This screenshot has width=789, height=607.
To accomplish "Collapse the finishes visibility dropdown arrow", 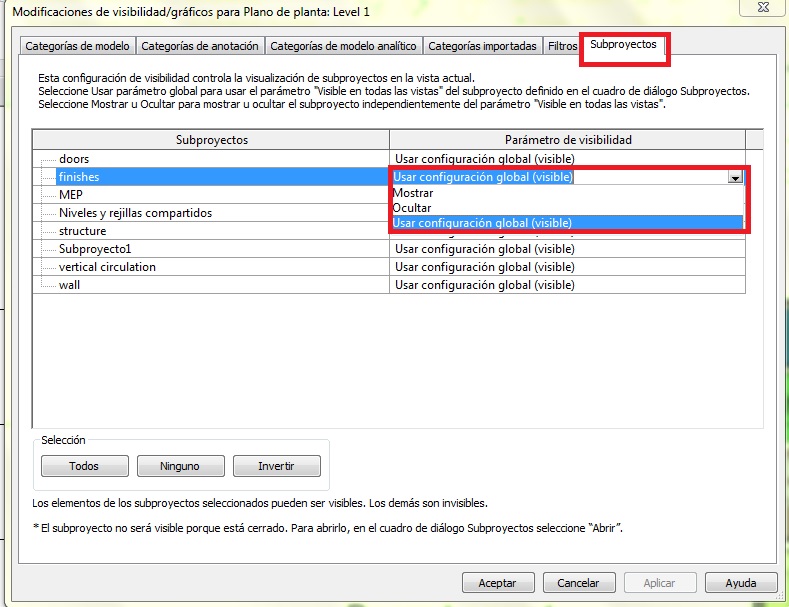I will [x=735, y=177].
